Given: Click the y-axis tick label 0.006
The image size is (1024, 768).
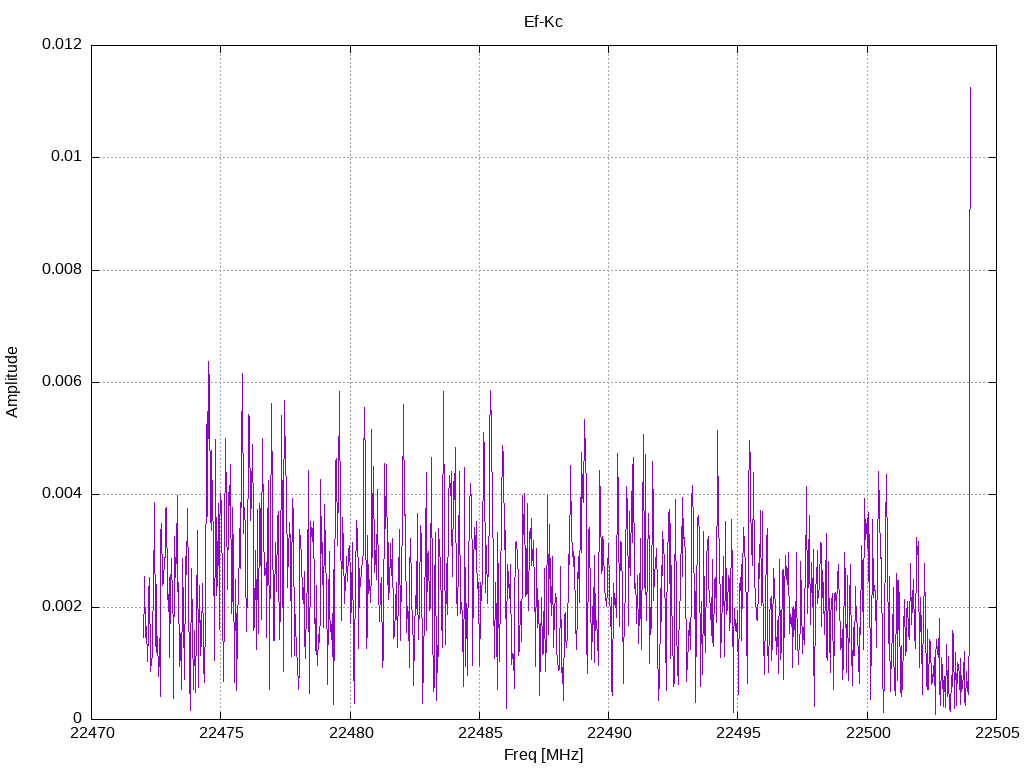Looking at the screenshot, I should click(x=62, y=382).
